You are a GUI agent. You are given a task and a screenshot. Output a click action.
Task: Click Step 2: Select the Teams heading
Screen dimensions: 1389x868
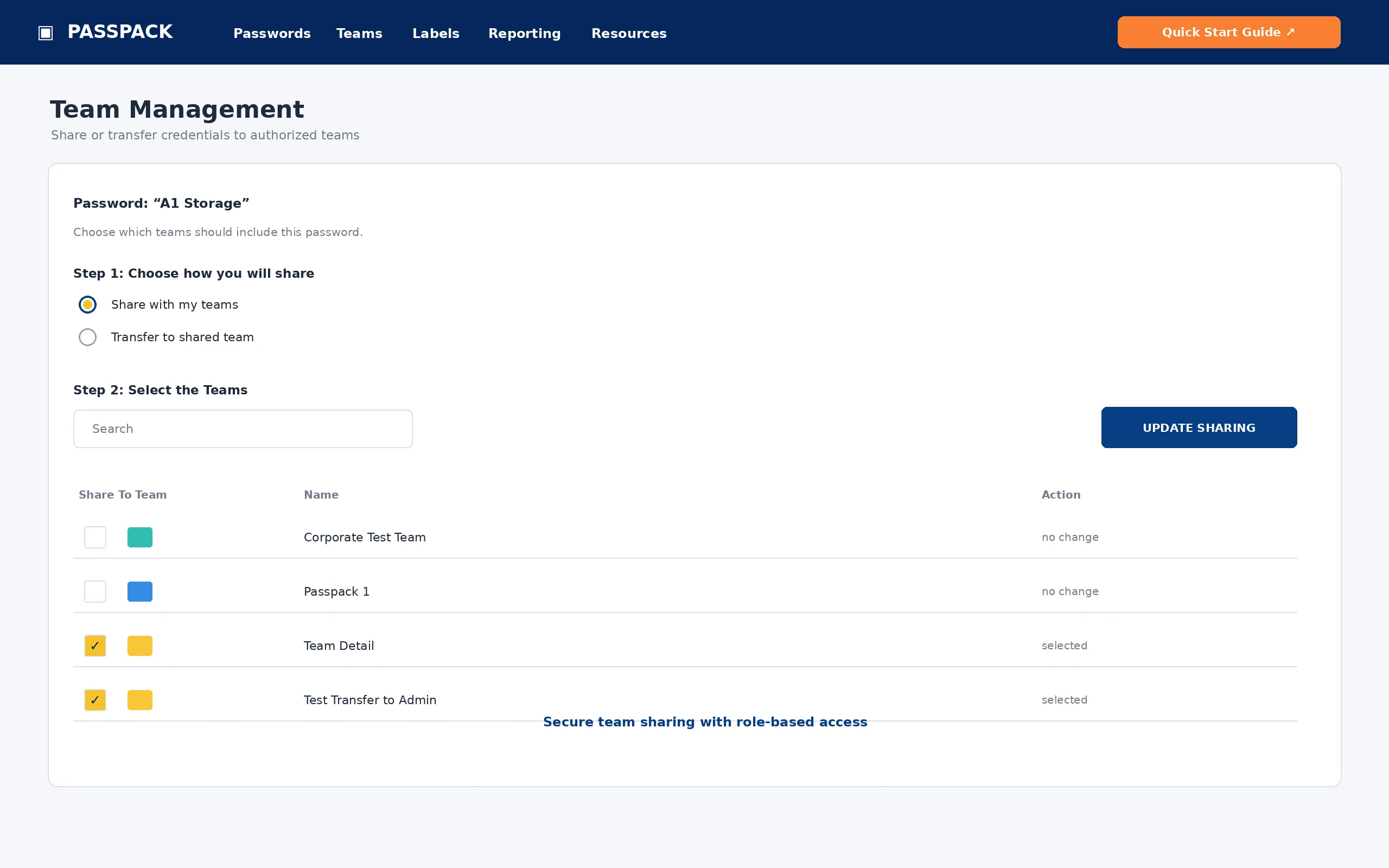[160, 390]
